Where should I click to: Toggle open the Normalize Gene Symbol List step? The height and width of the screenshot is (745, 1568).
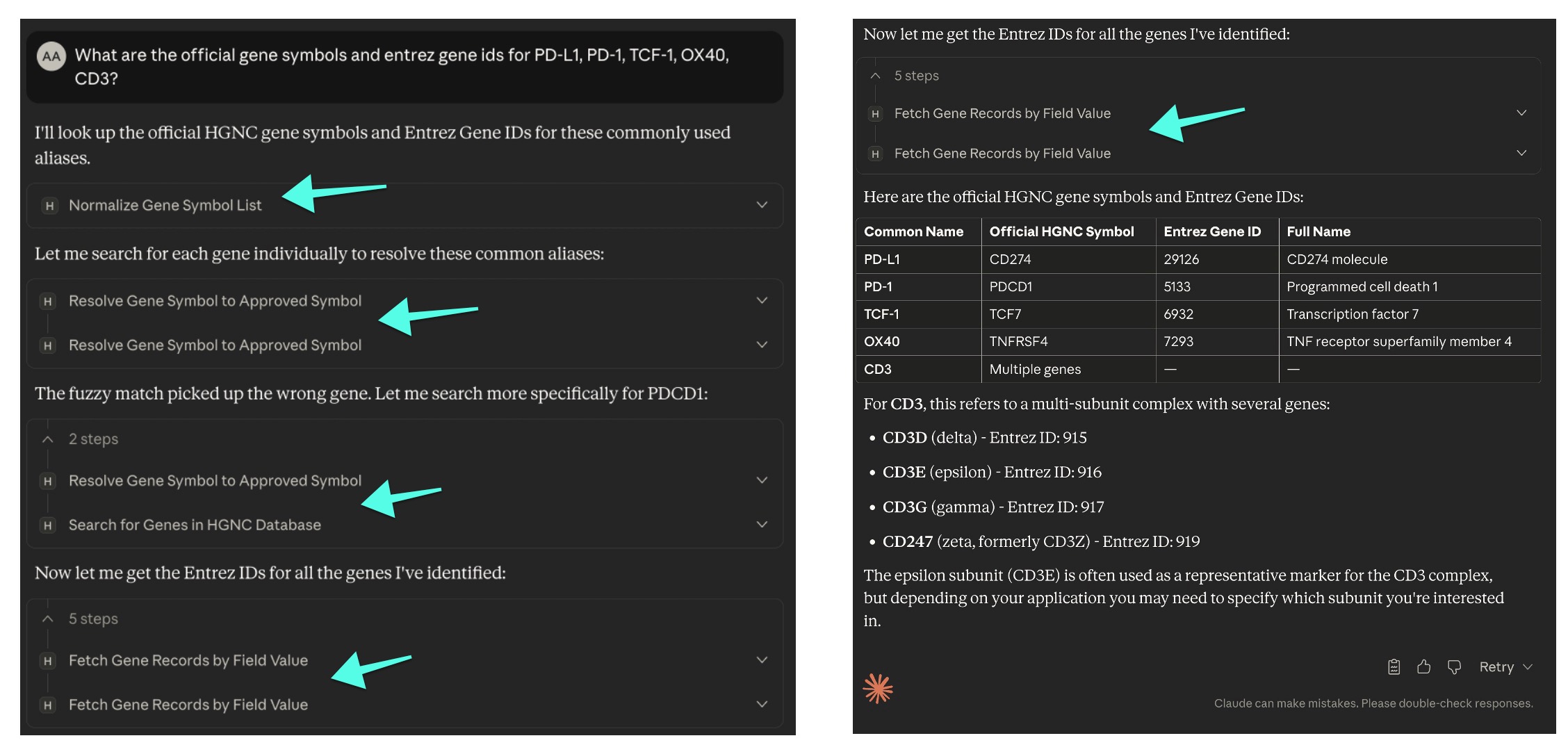[761, 205]
